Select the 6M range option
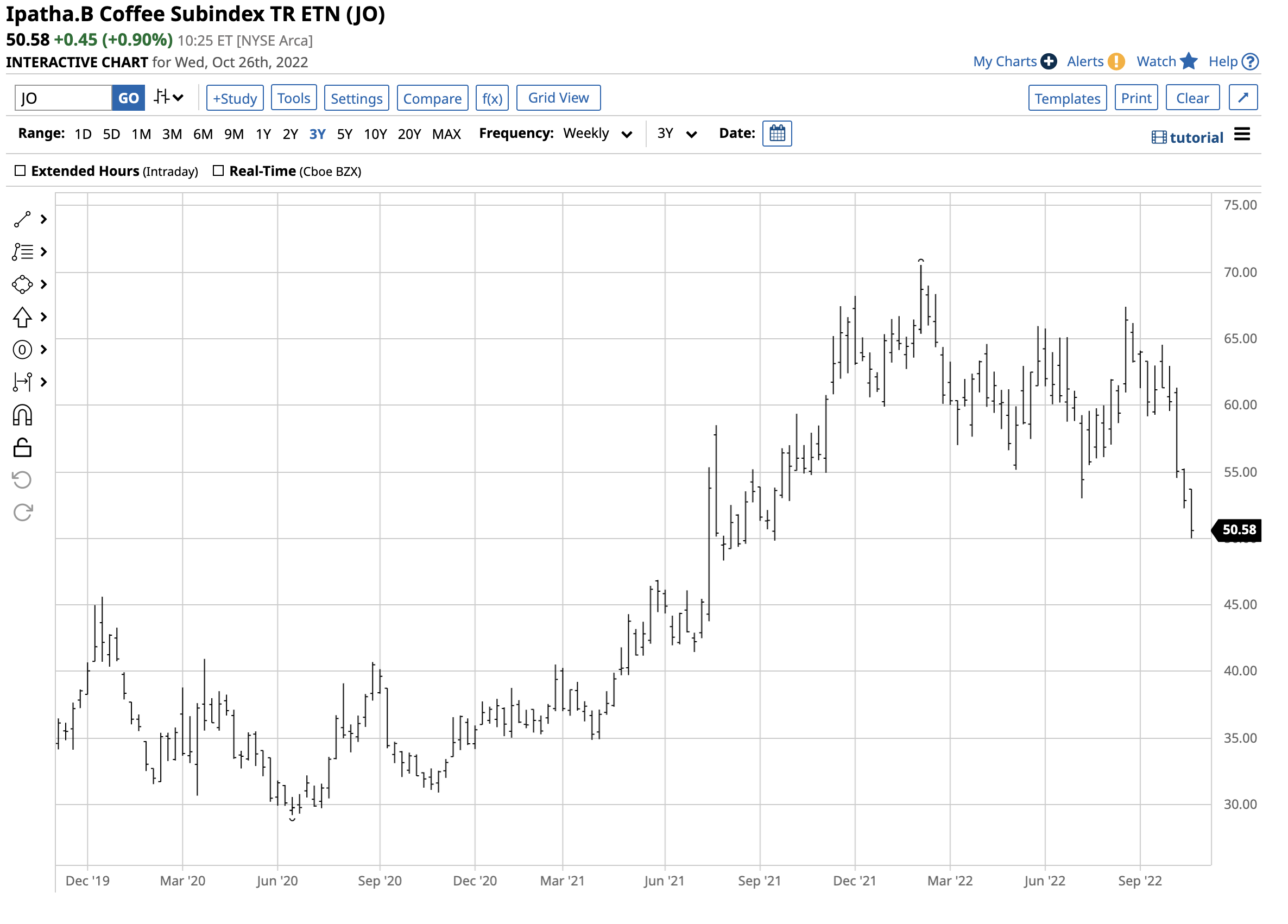The height and width of the screenshot is (924, 1288). click(203, 134)
